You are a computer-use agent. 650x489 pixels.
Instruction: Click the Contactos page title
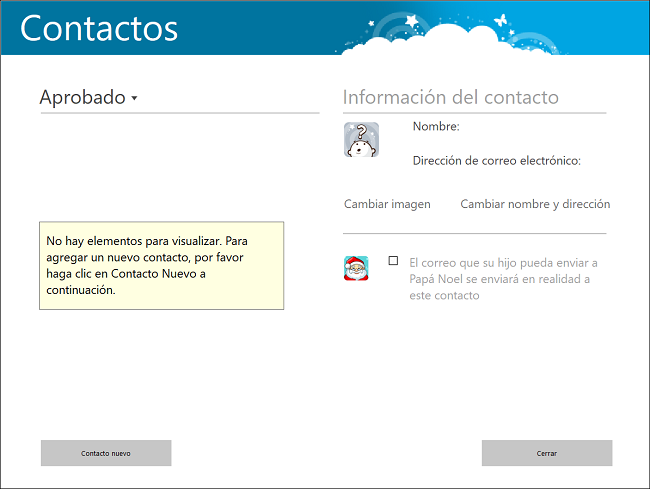coord(99,28)
